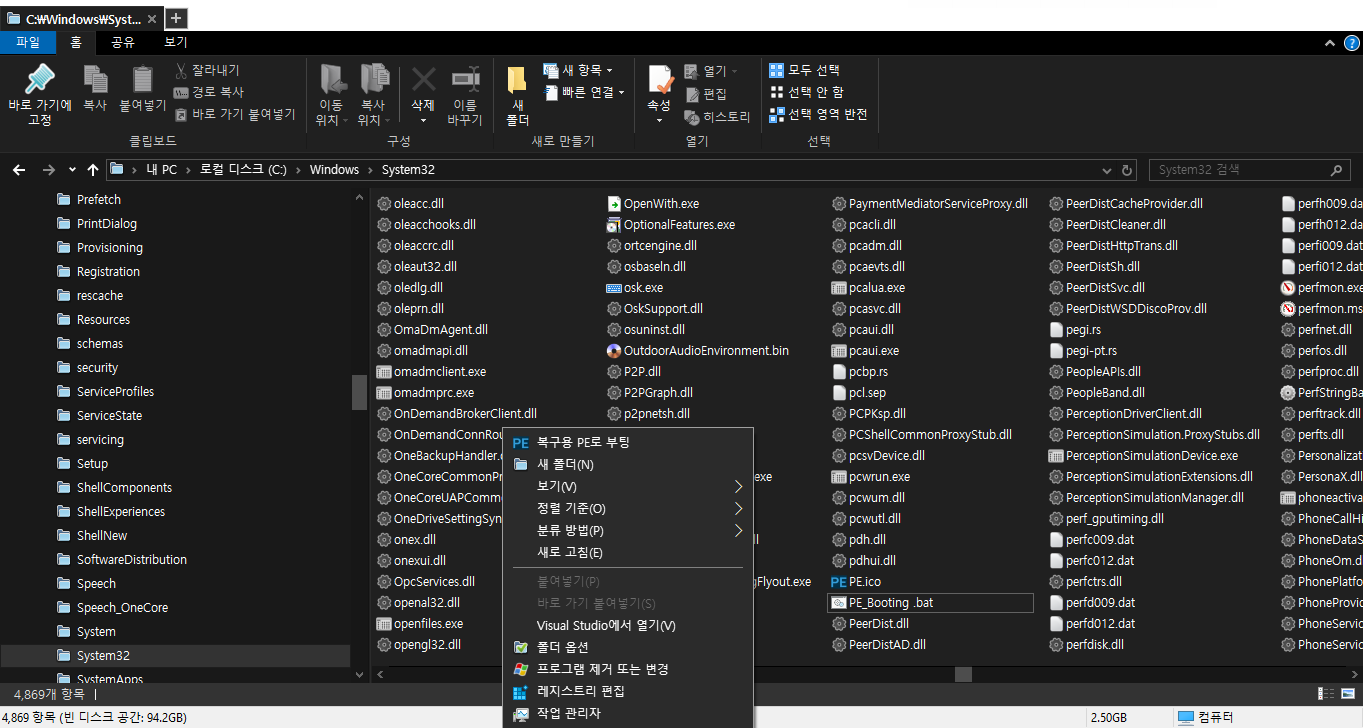Select PE.ico file icon

click(x=839, y=581)
